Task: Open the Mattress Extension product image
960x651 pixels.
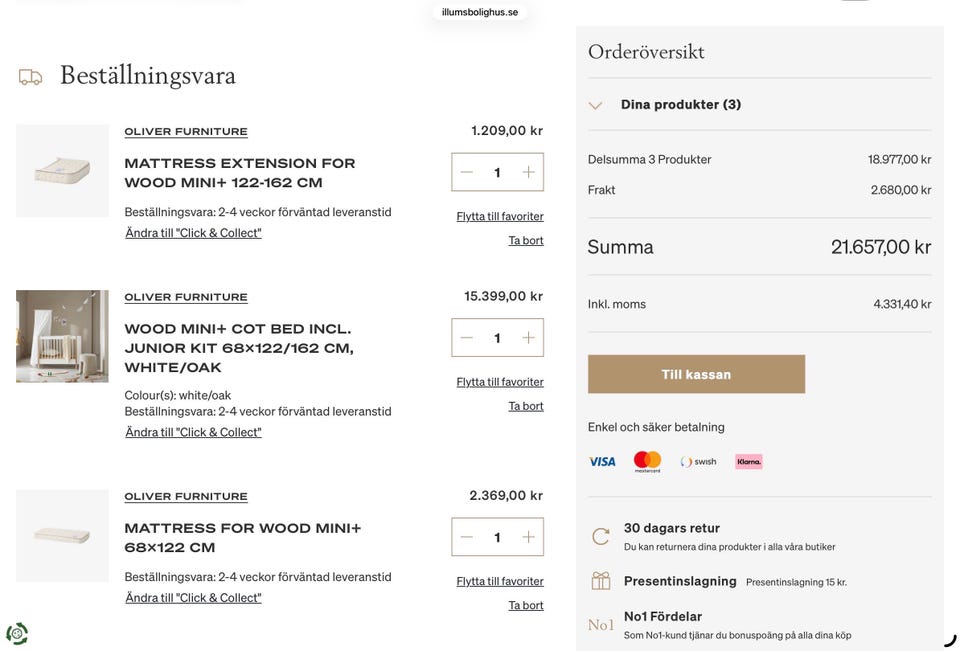Action: click(x=62, y=171)
